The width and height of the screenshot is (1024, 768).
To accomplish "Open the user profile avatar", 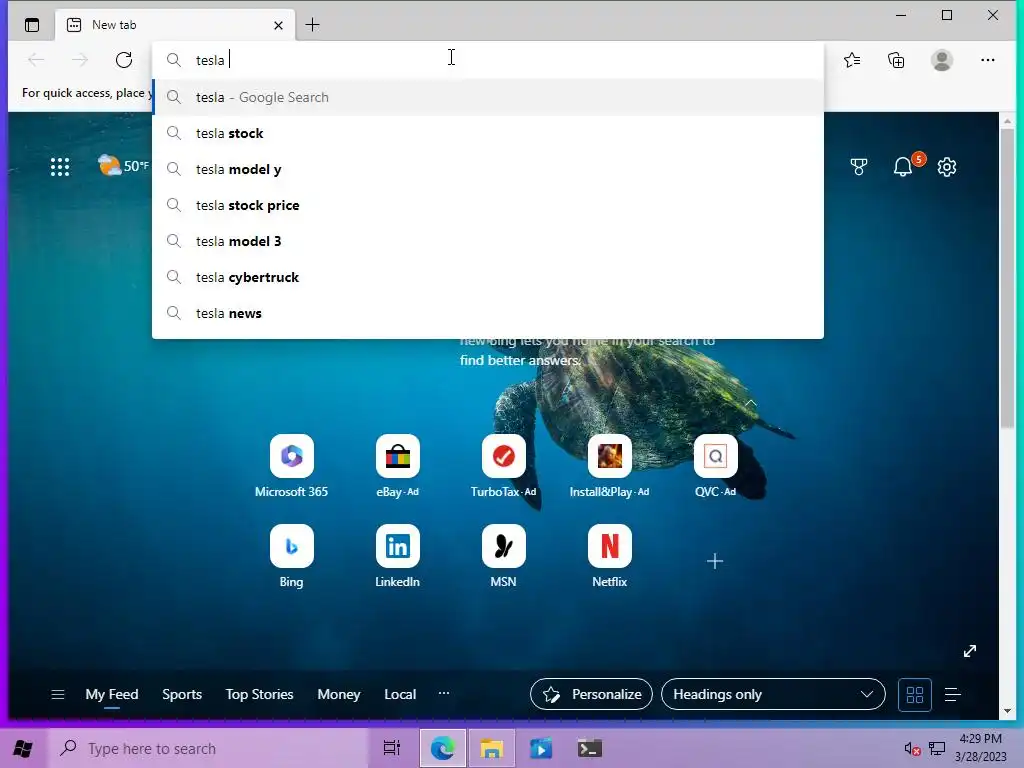I will [x=941, y=60].
